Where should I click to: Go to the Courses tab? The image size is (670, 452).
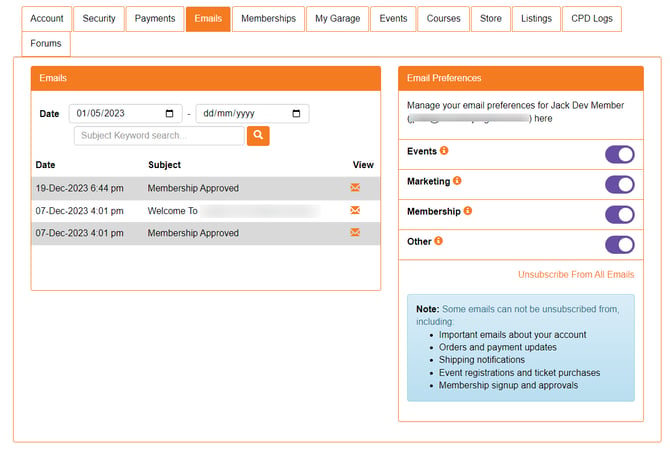444,19
